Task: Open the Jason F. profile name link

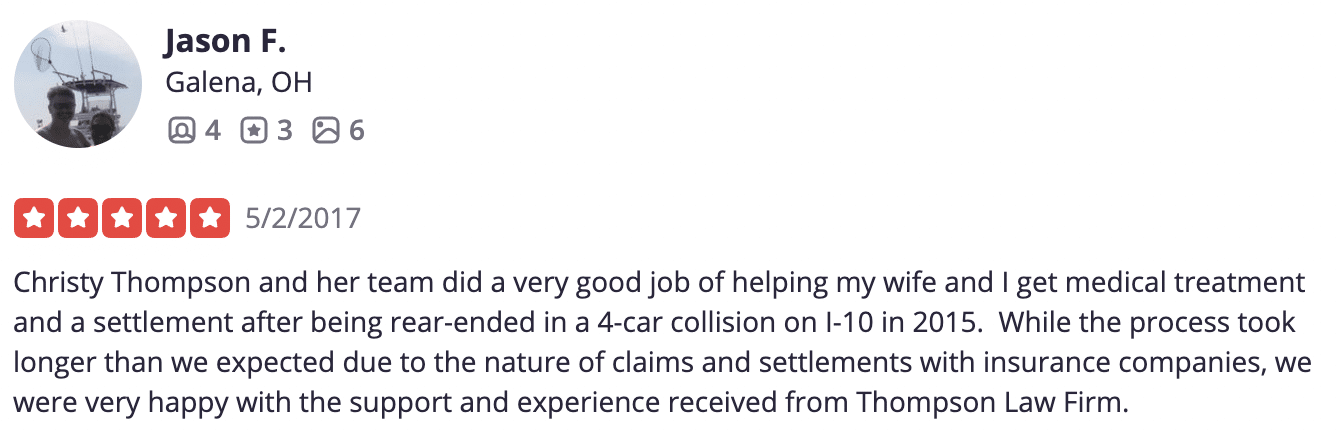Action: (223, 41)
